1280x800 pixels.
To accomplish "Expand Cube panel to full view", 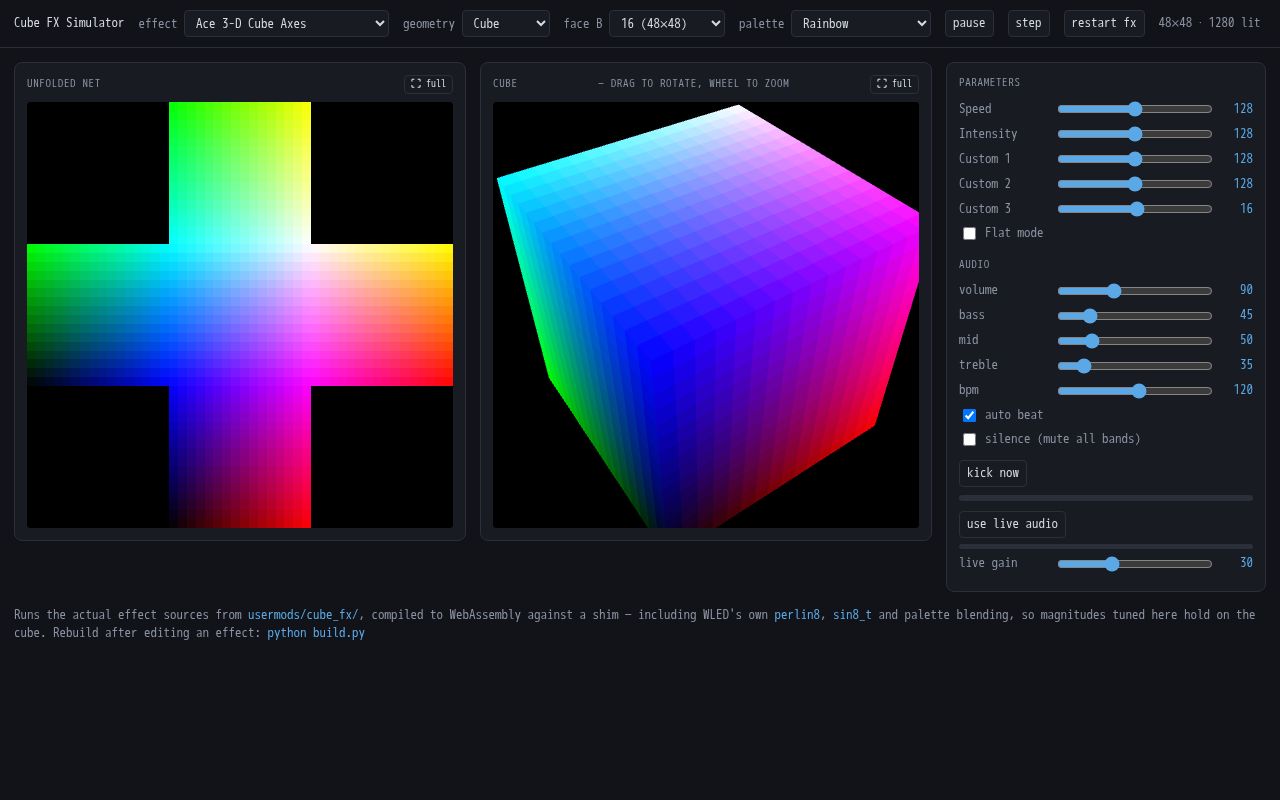I will coord(894,84).
